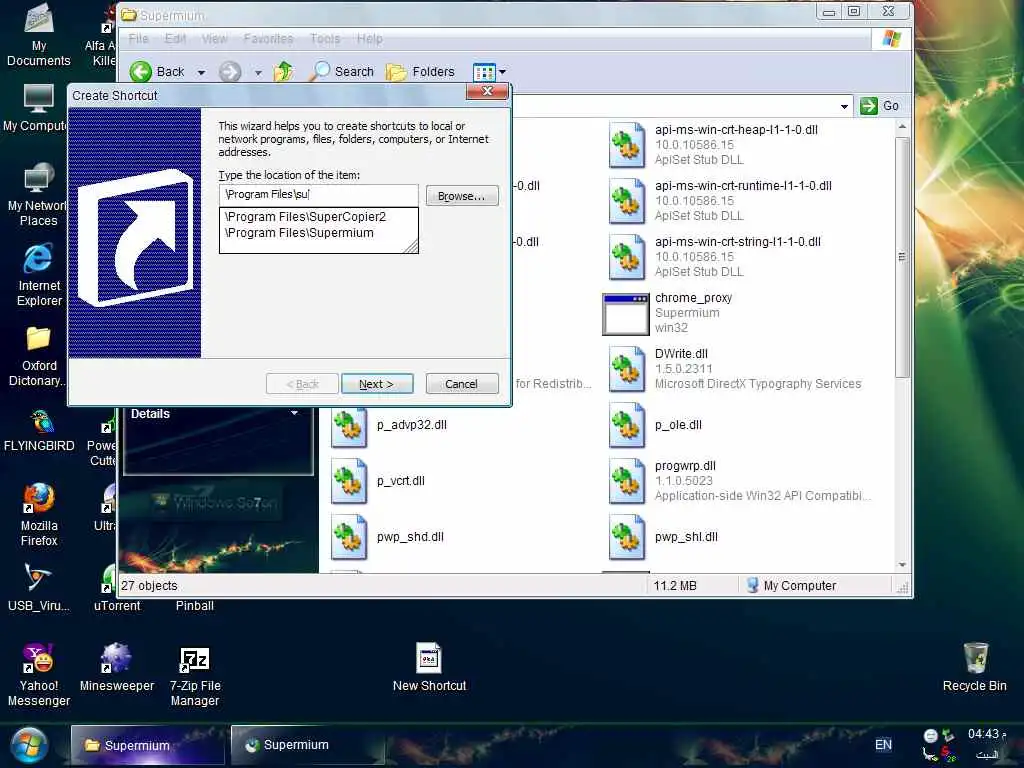
Task: Select the p_ole.dll file icon
Action: (627, 425)
